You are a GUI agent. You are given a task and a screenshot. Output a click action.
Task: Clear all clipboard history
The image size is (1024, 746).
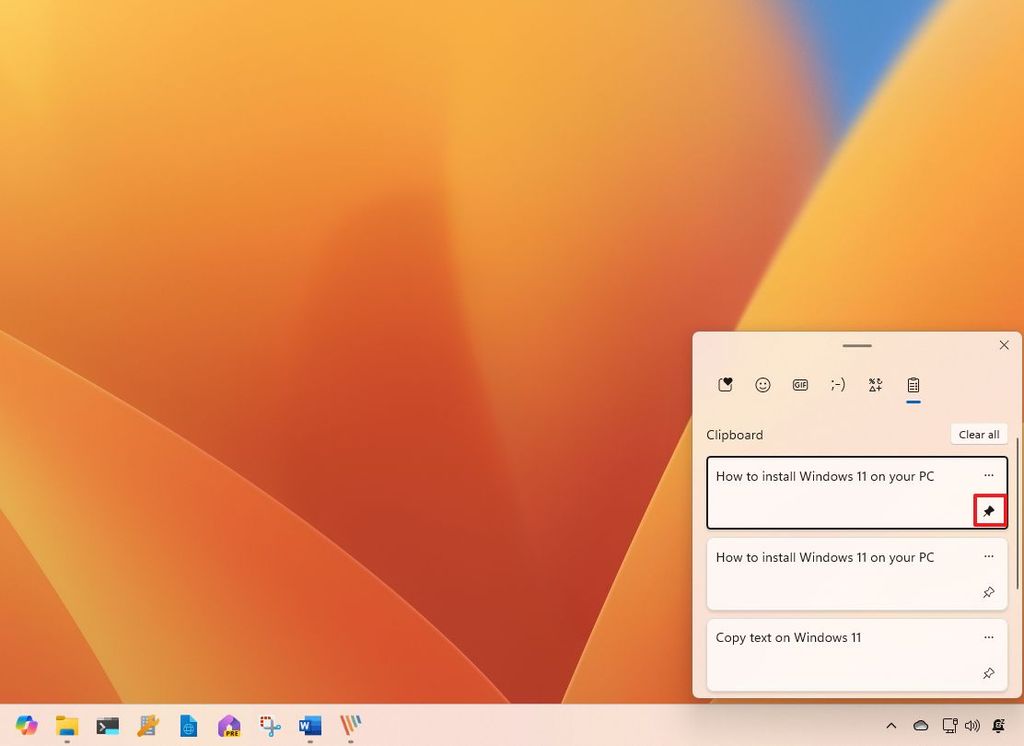(x=978, y=434)
